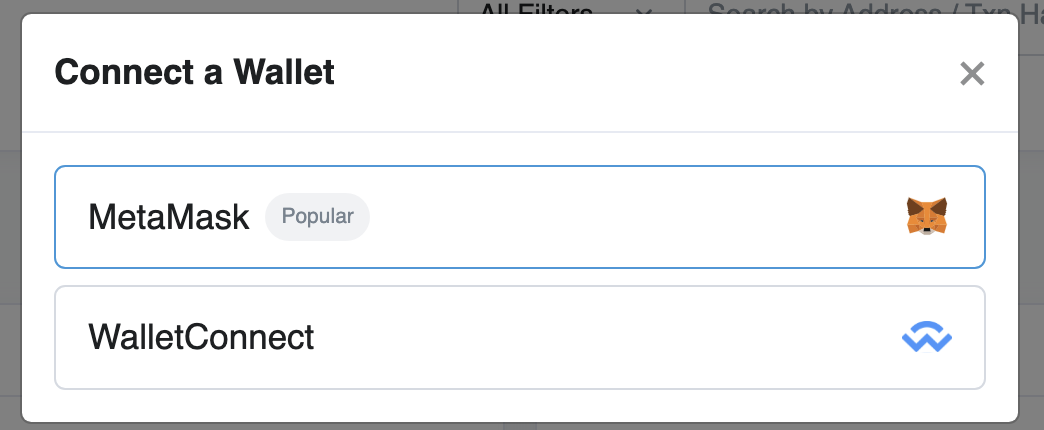Viewport: 1044px width, 430px height.
Task: Click the Connect a Wallet heading
Action: pos(194,73)
